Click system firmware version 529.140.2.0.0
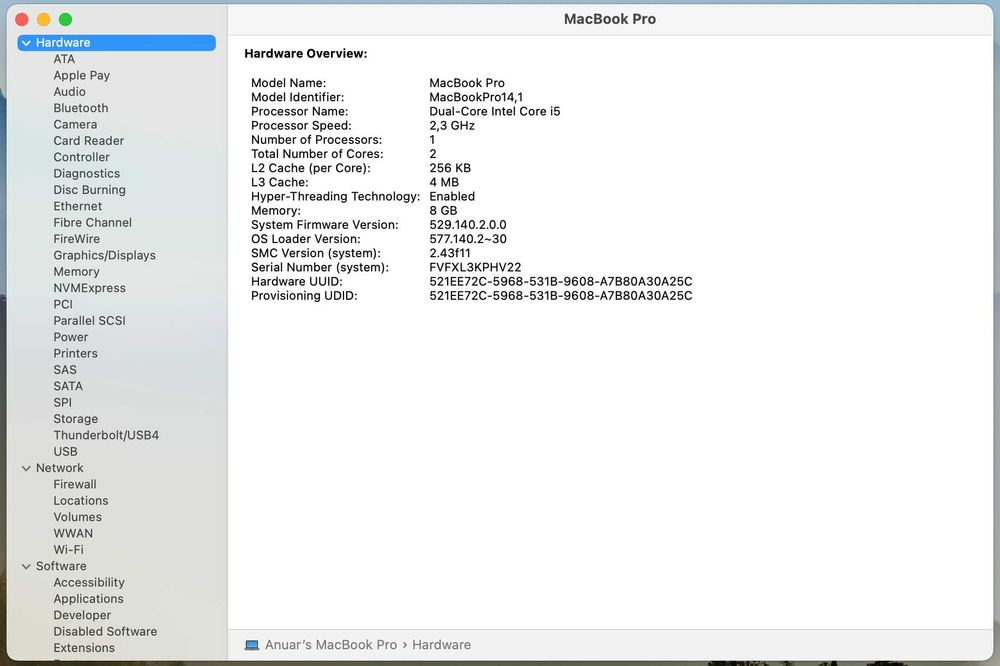 pos(467,225)
